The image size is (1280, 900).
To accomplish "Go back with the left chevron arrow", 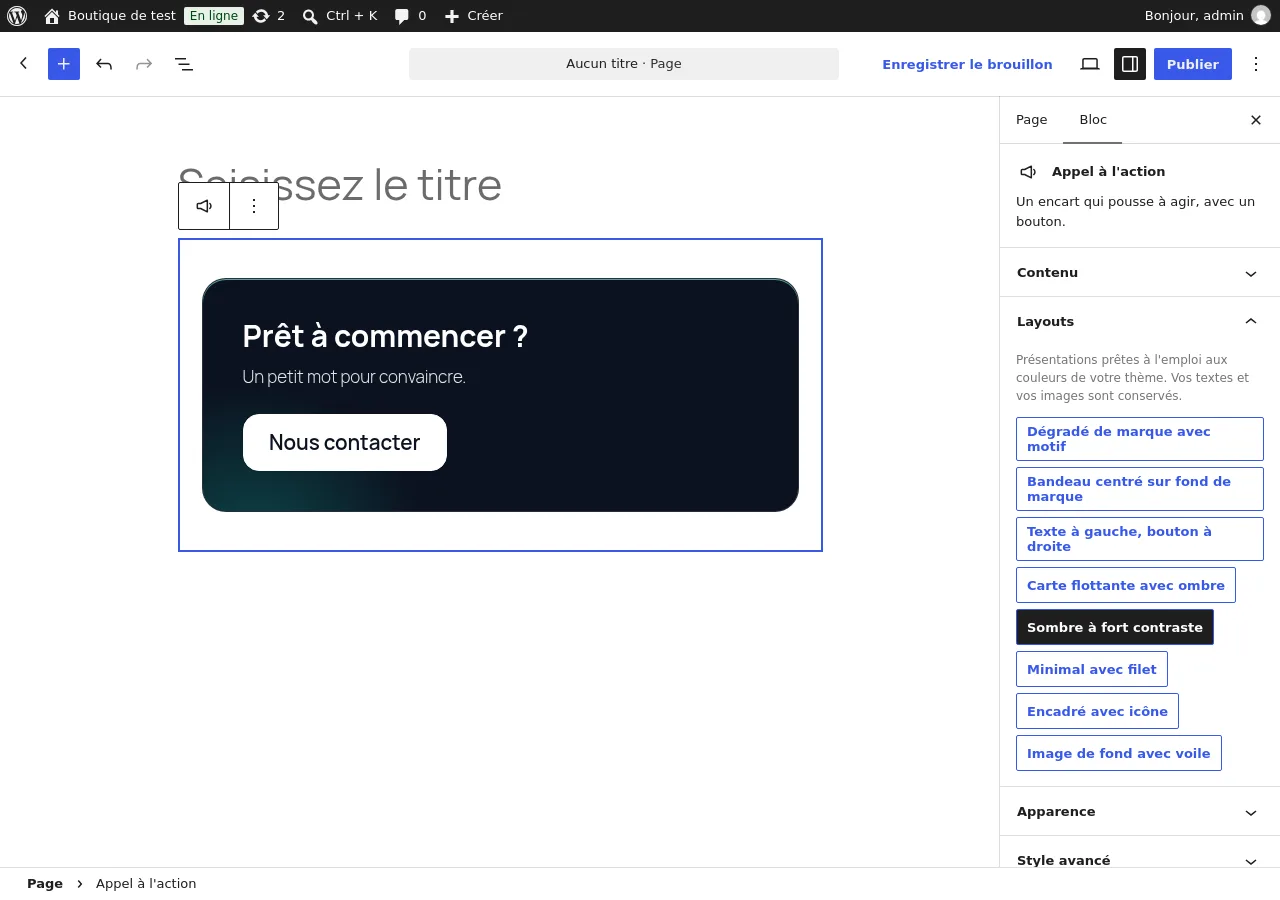I will click(x=24, y=64).
